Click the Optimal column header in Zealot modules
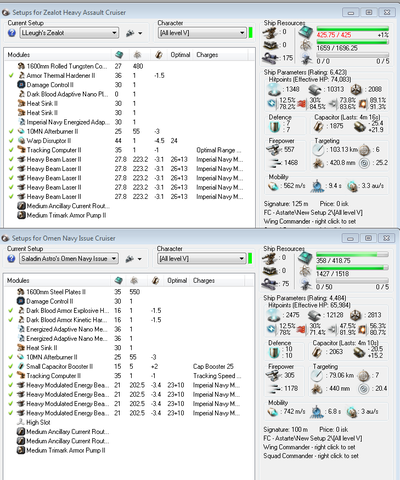 [180, 55]
